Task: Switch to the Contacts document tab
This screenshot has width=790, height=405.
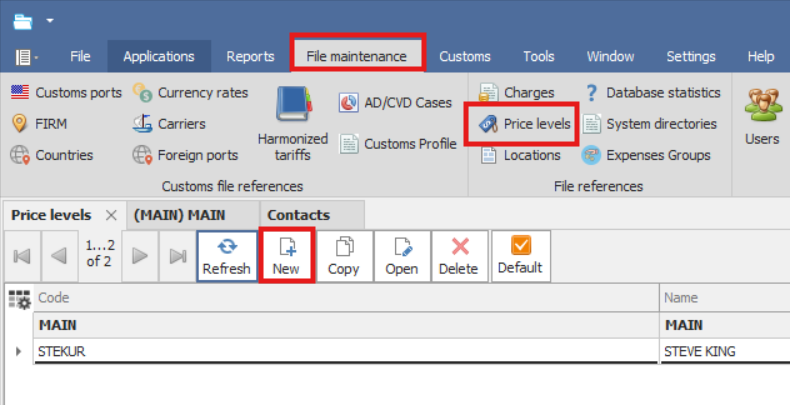Action: tap(298, 215)
